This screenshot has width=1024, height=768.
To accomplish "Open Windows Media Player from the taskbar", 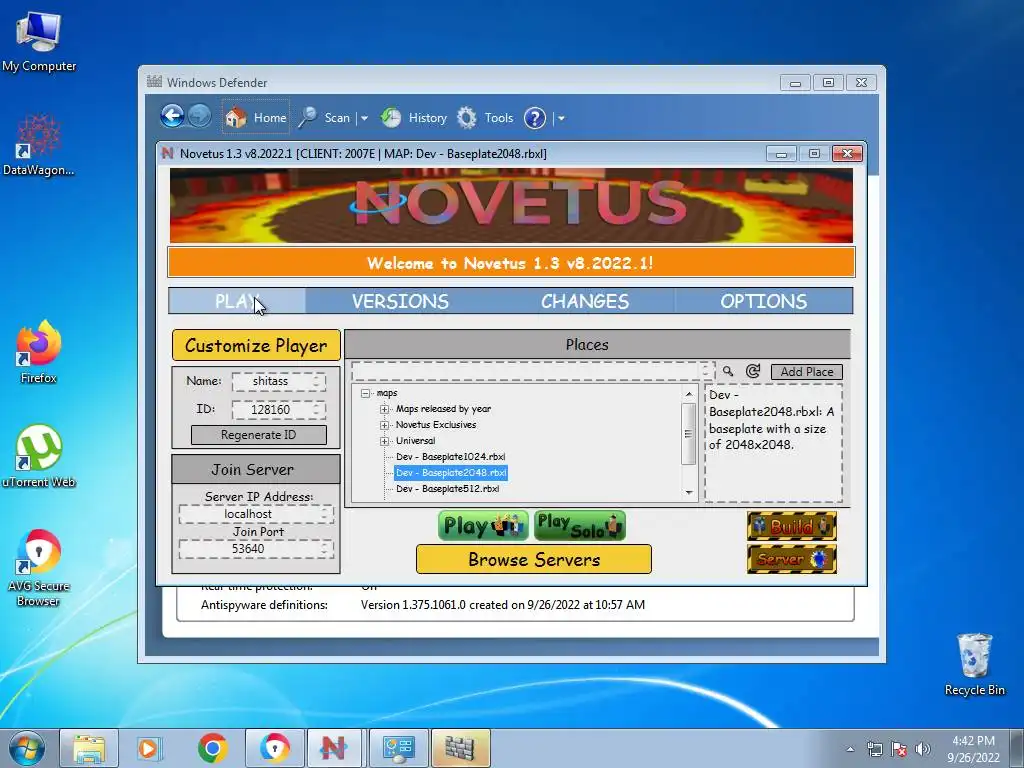I will tap(150, 748).
